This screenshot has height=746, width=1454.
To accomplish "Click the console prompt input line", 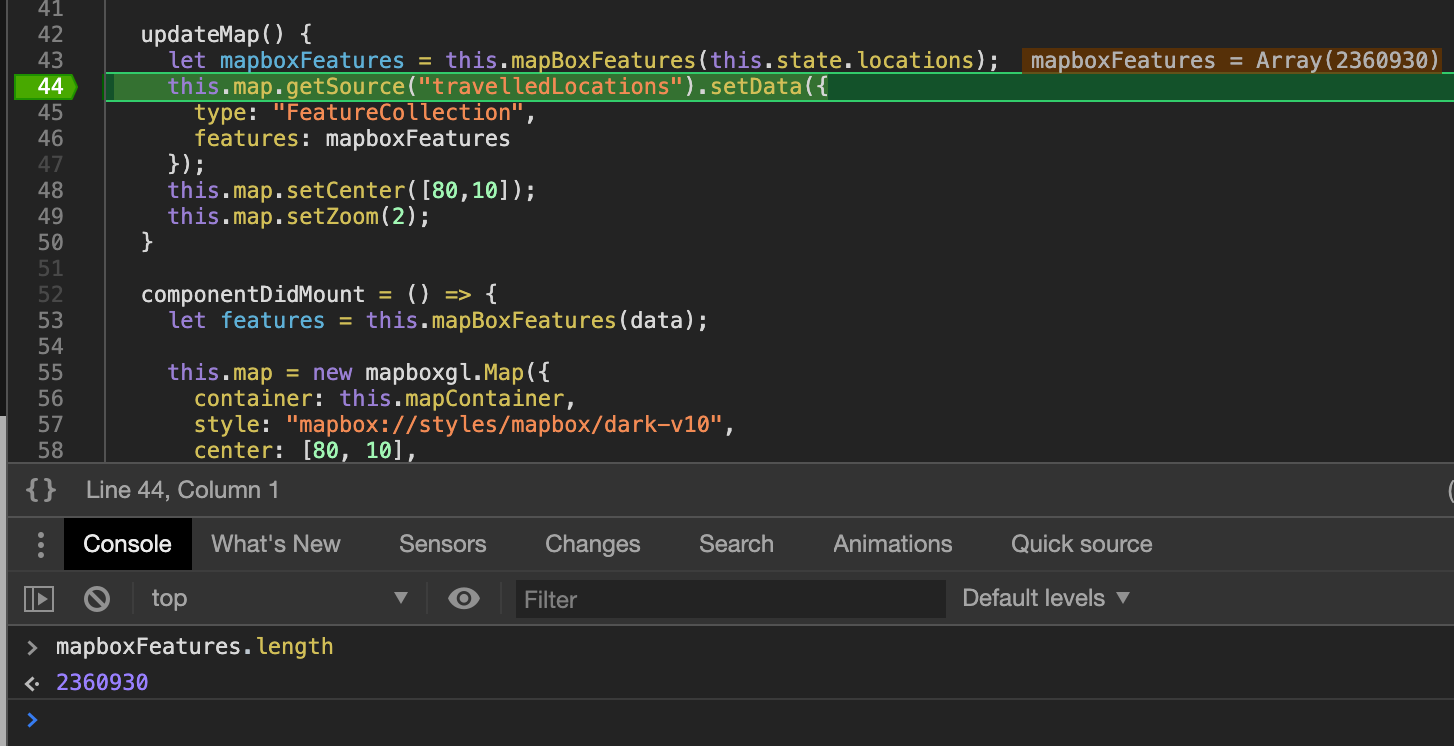I will point(700,720).
